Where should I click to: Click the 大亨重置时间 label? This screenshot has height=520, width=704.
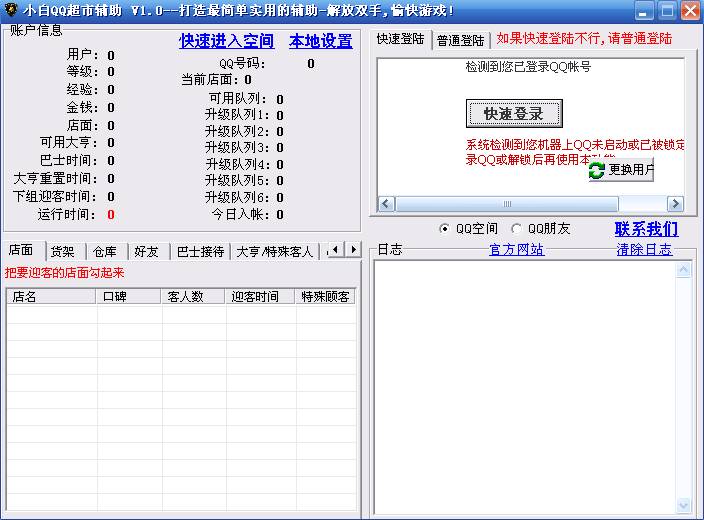[55, 179]
